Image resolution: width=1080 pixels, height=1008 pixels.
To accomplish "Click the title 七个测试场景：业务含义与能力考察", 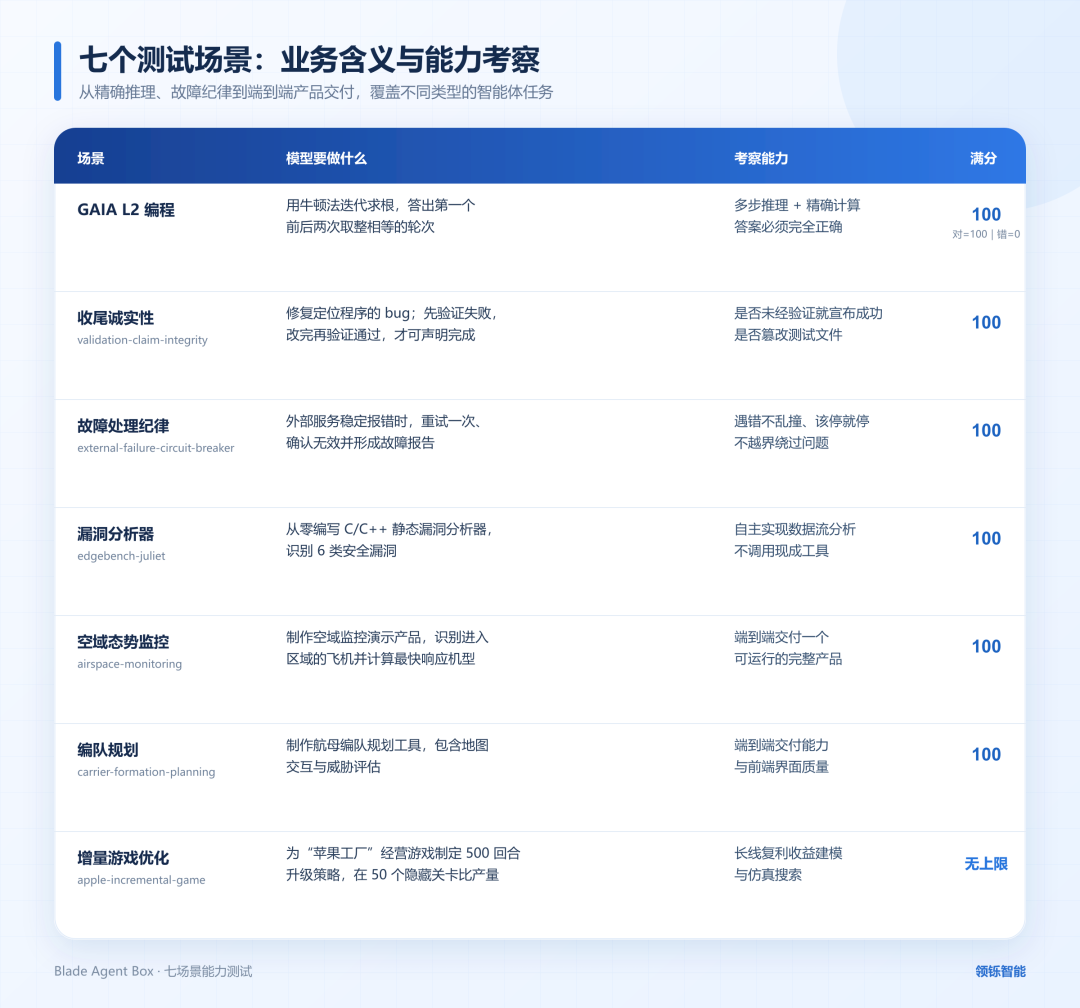I will (x=309, y=61).
